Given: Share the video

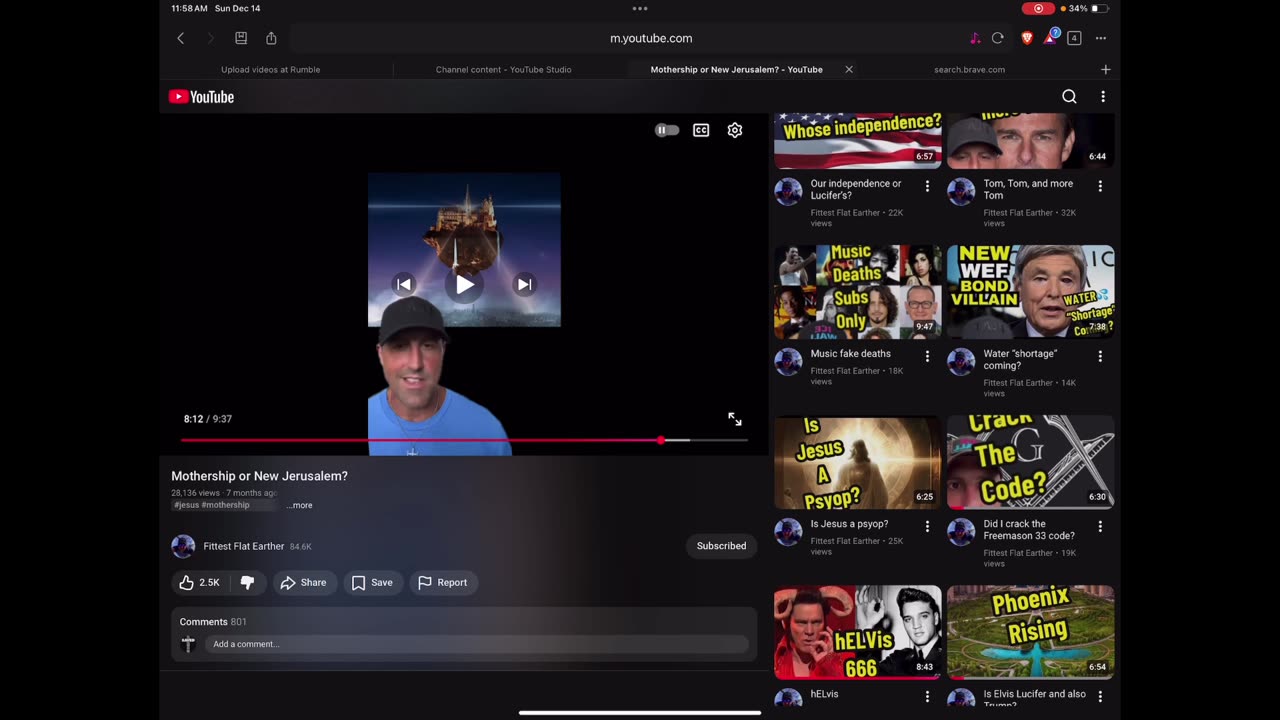Looking at the screenshot, I should pos(303,582).
